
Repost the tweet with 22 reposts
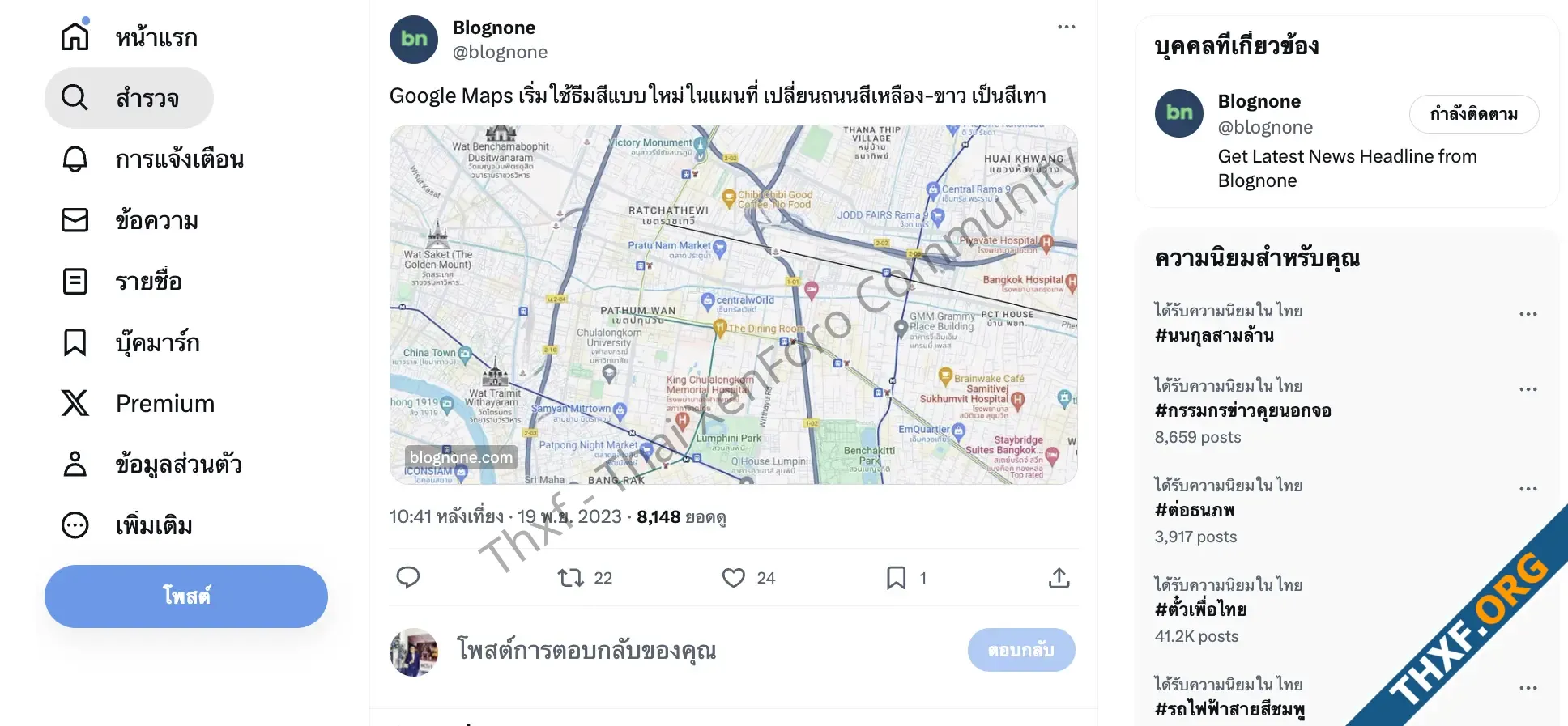click(571, 577)
